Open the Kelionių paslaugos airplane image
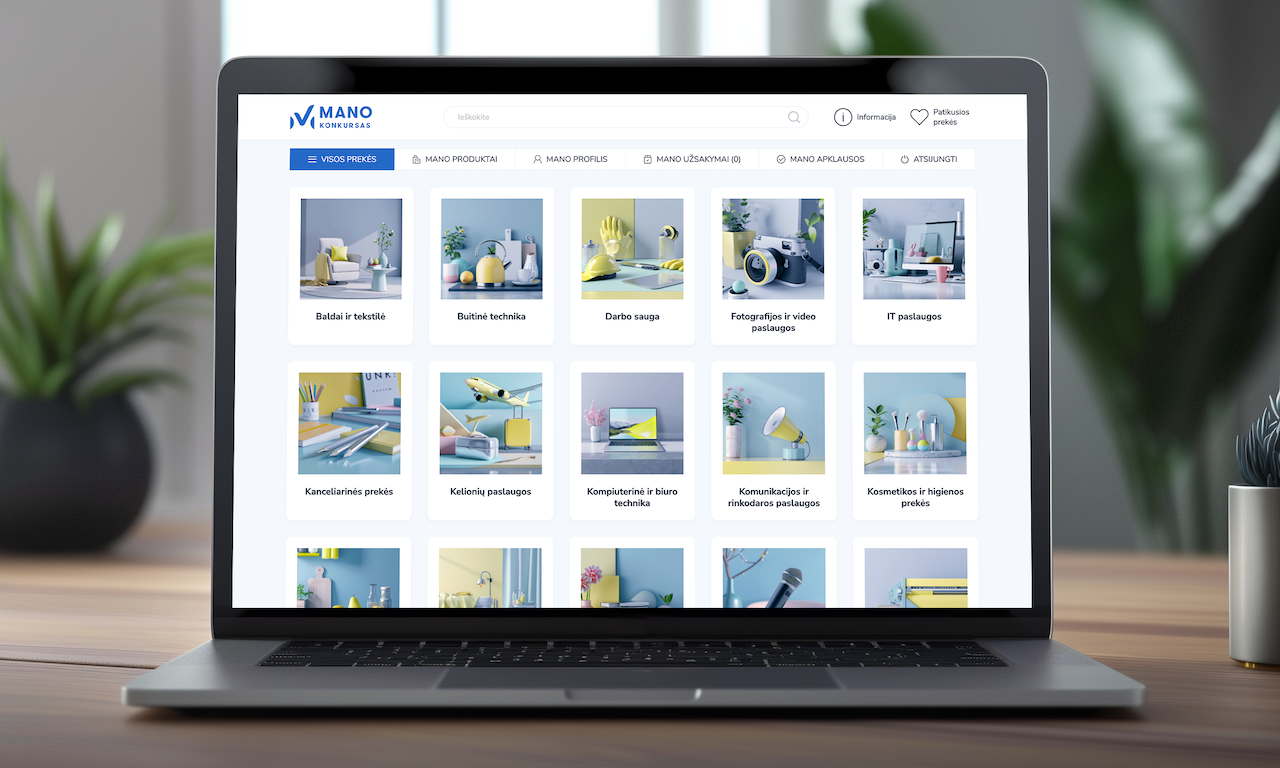The image size is (1280, 768). click(491, 423)
